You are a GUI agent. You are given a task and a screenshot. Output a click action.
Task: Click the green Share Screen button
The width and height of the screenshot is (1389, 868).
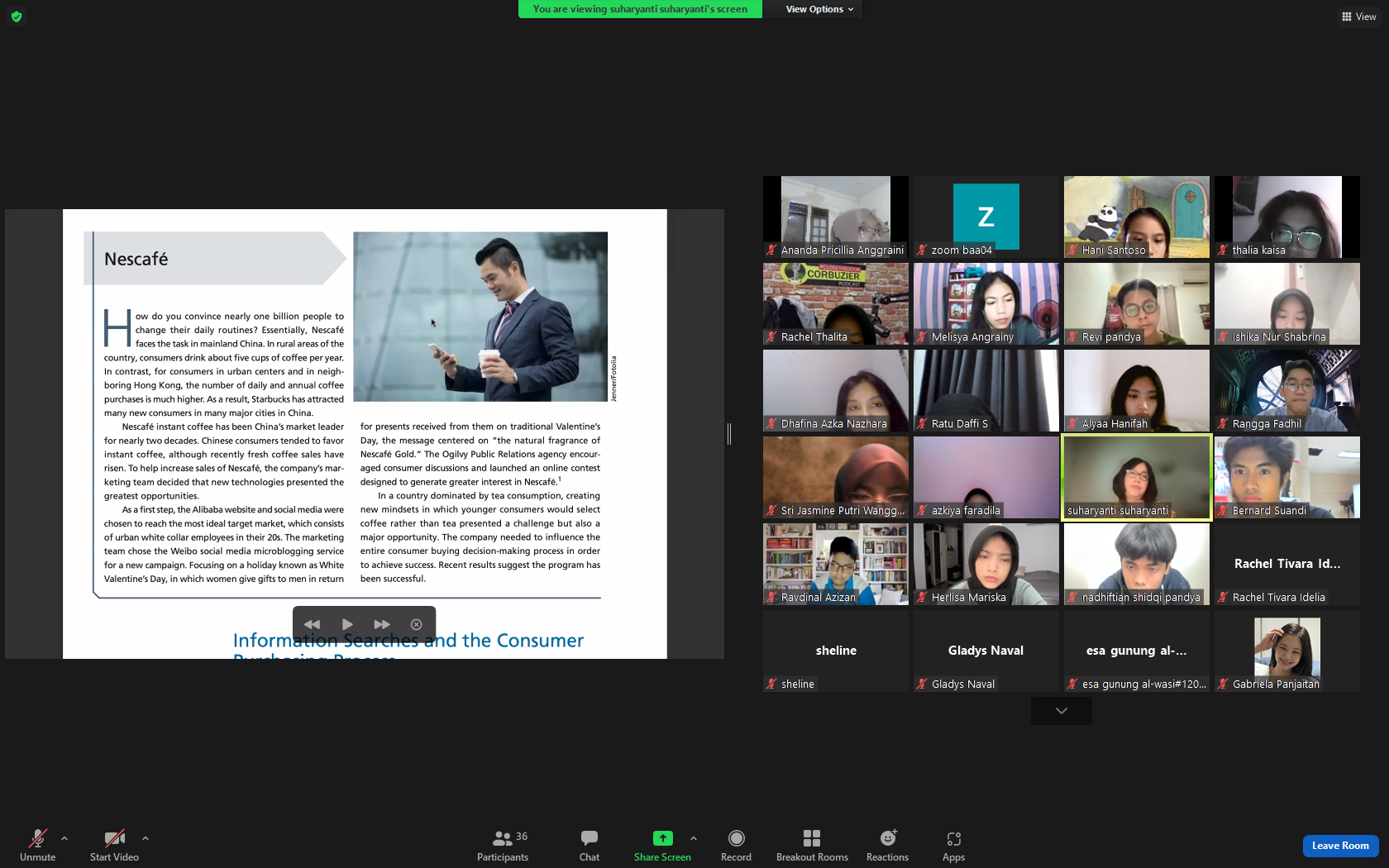click(662, 845)
